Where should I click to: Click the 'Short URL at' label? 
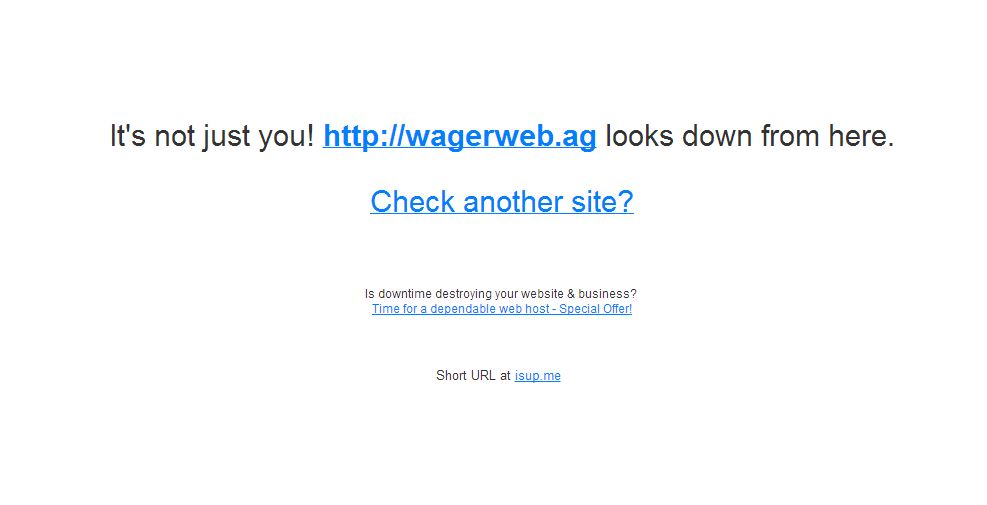473,376
